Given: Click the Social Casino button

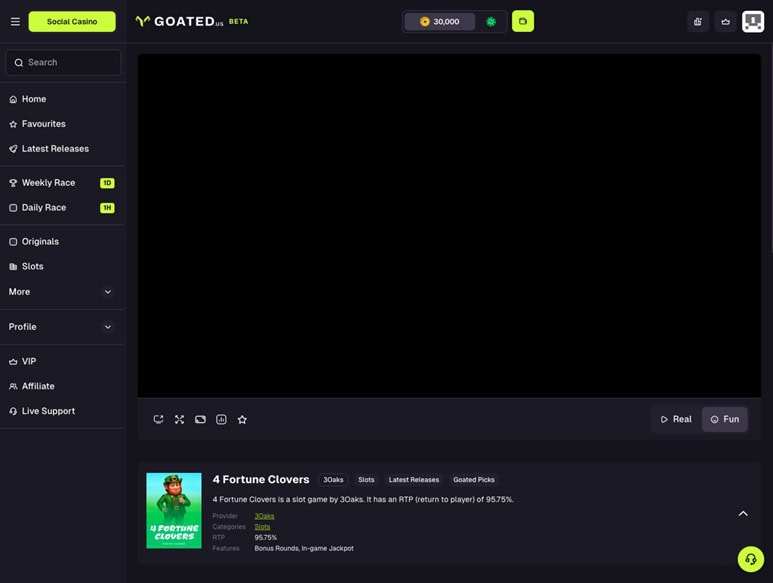Looking at the screenshot, I should [x=72, y=22].
